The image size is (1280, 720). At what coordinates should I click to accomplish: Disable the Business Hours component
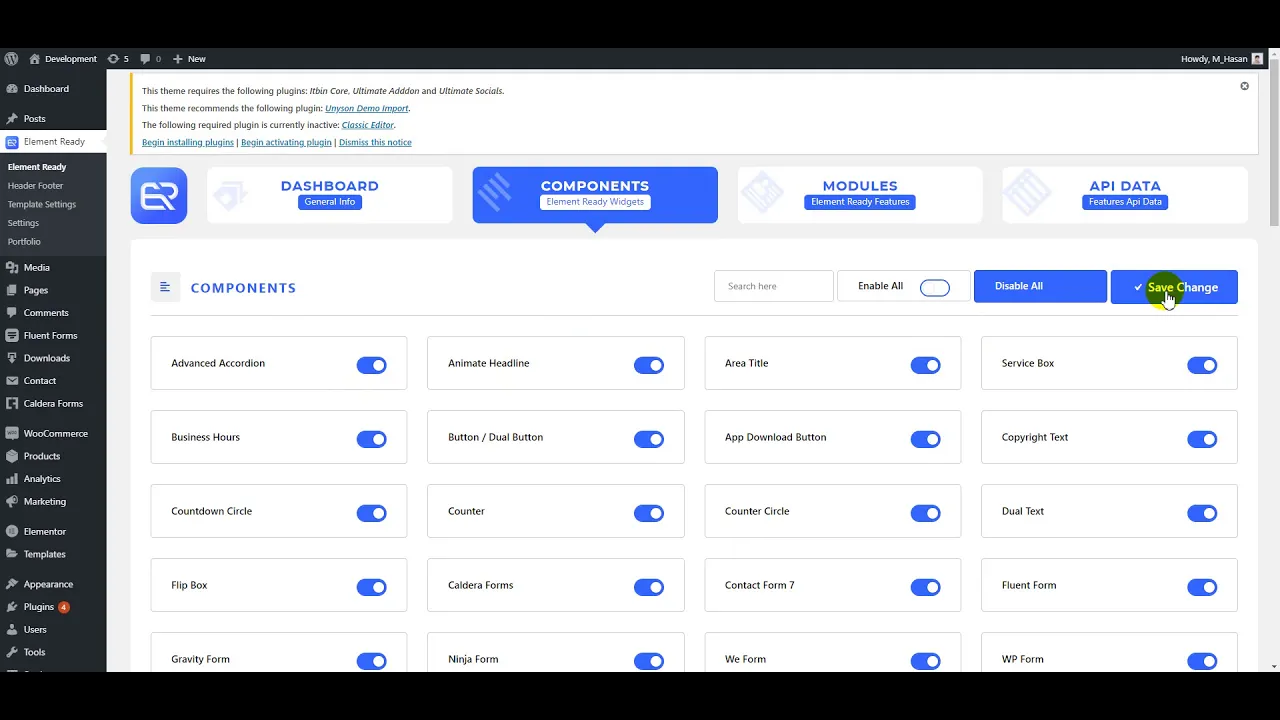372,439
